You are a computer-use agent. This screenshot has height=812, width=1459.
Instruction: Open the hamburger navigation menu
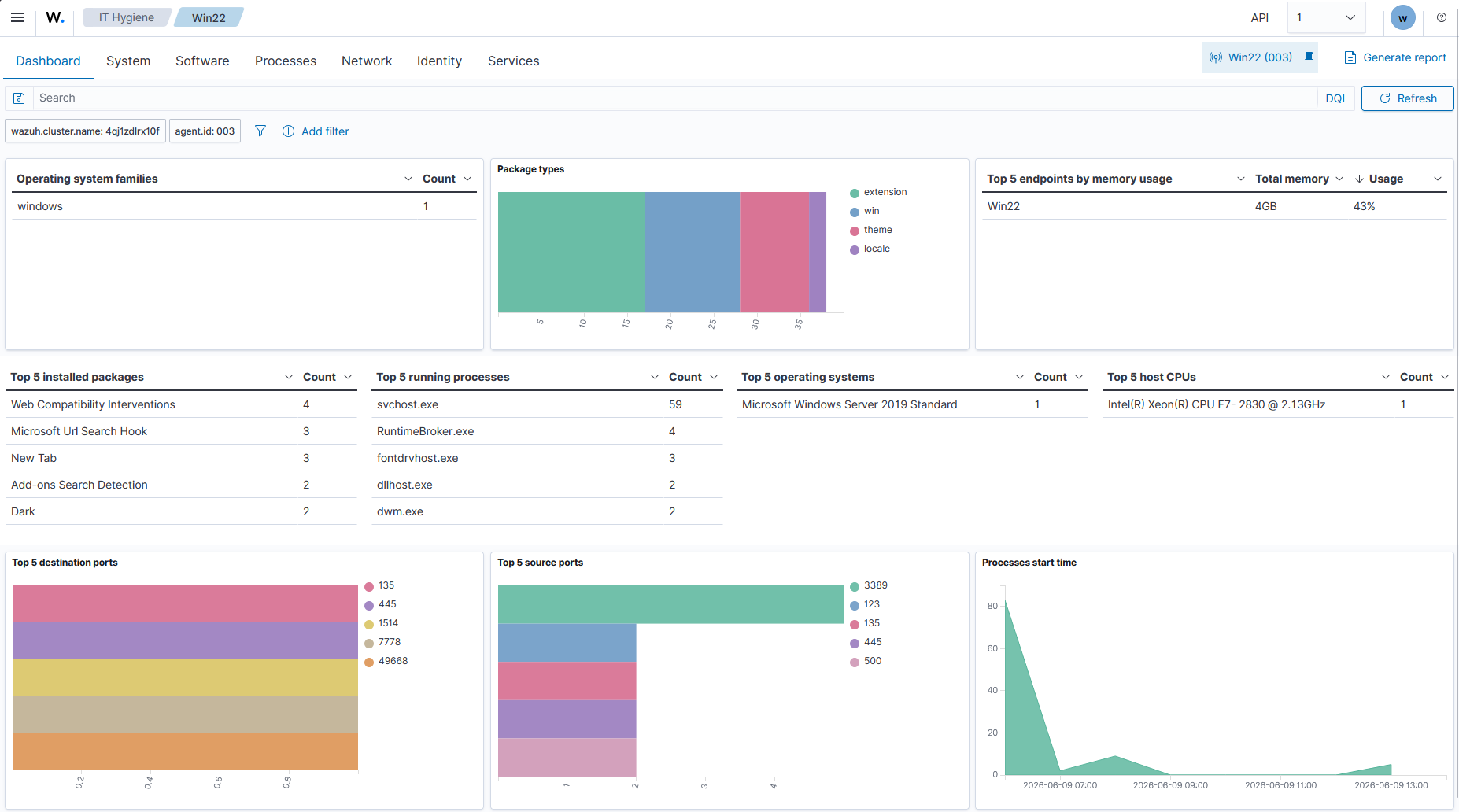pos(17,17)
